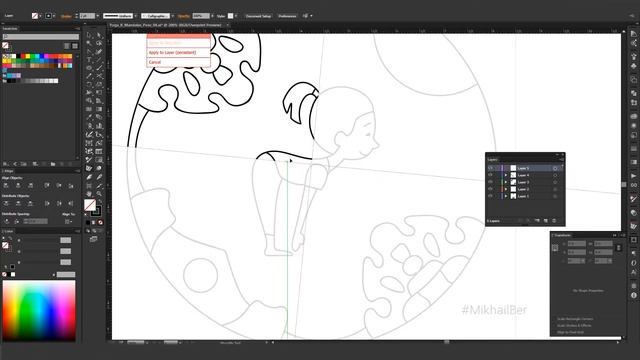This screenshot has height=360, width=640.
Task: Open the Layers panel flyout menu
Action: click(562, 160)
